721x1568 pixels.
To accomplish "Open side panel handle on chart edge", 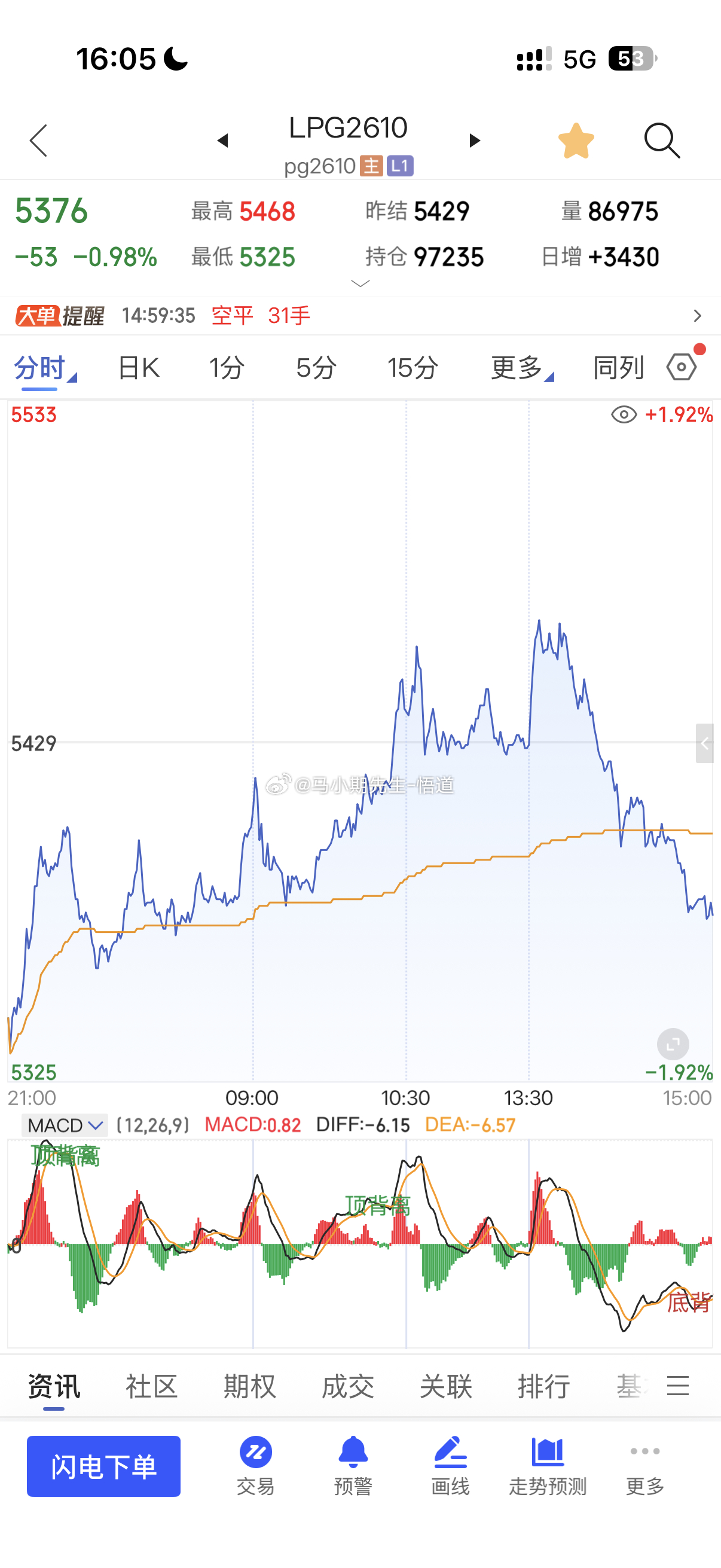I will pos(705,743).
